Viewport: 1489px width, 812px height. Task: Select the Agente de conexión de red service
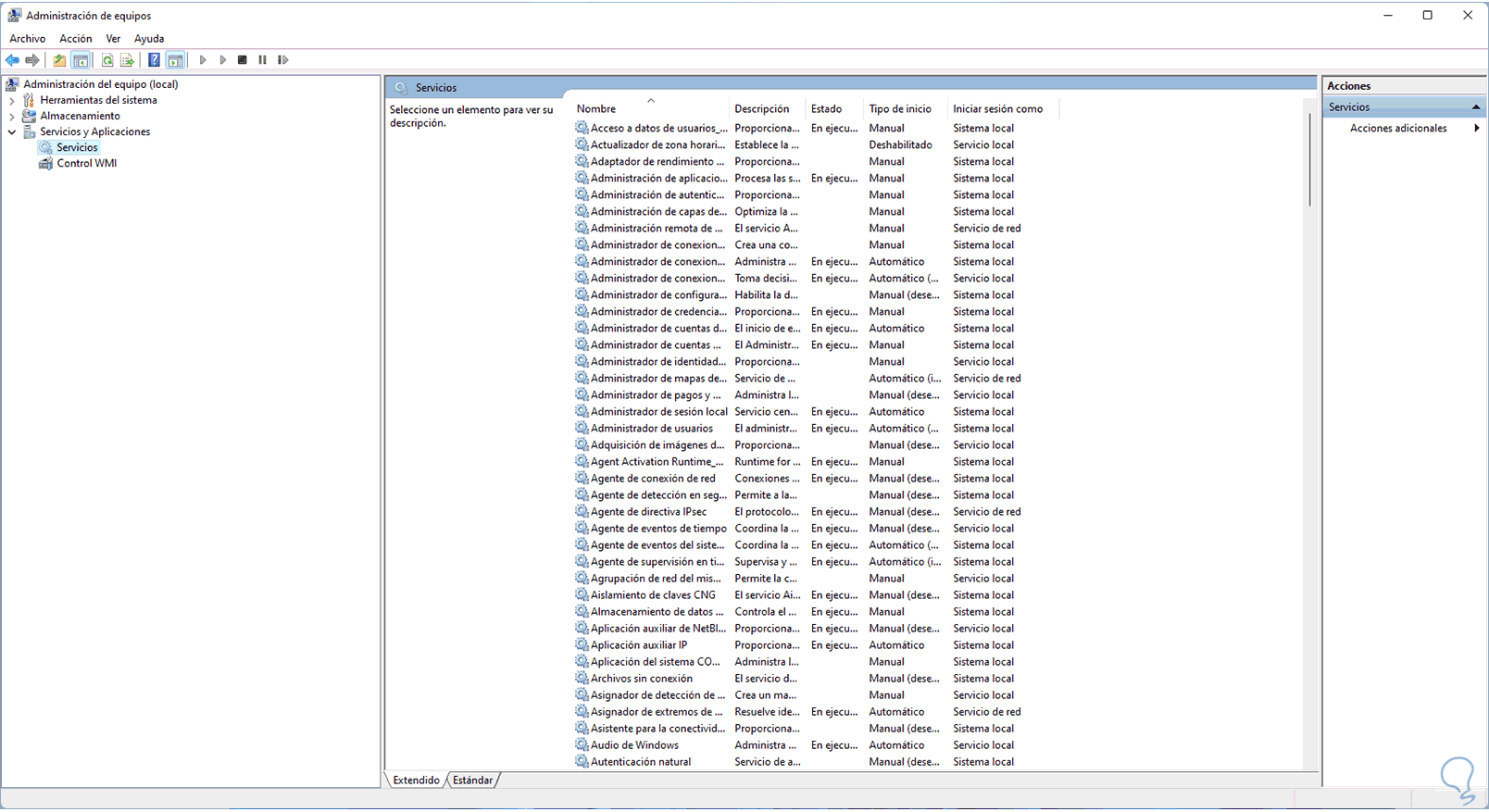coord(653,479)
